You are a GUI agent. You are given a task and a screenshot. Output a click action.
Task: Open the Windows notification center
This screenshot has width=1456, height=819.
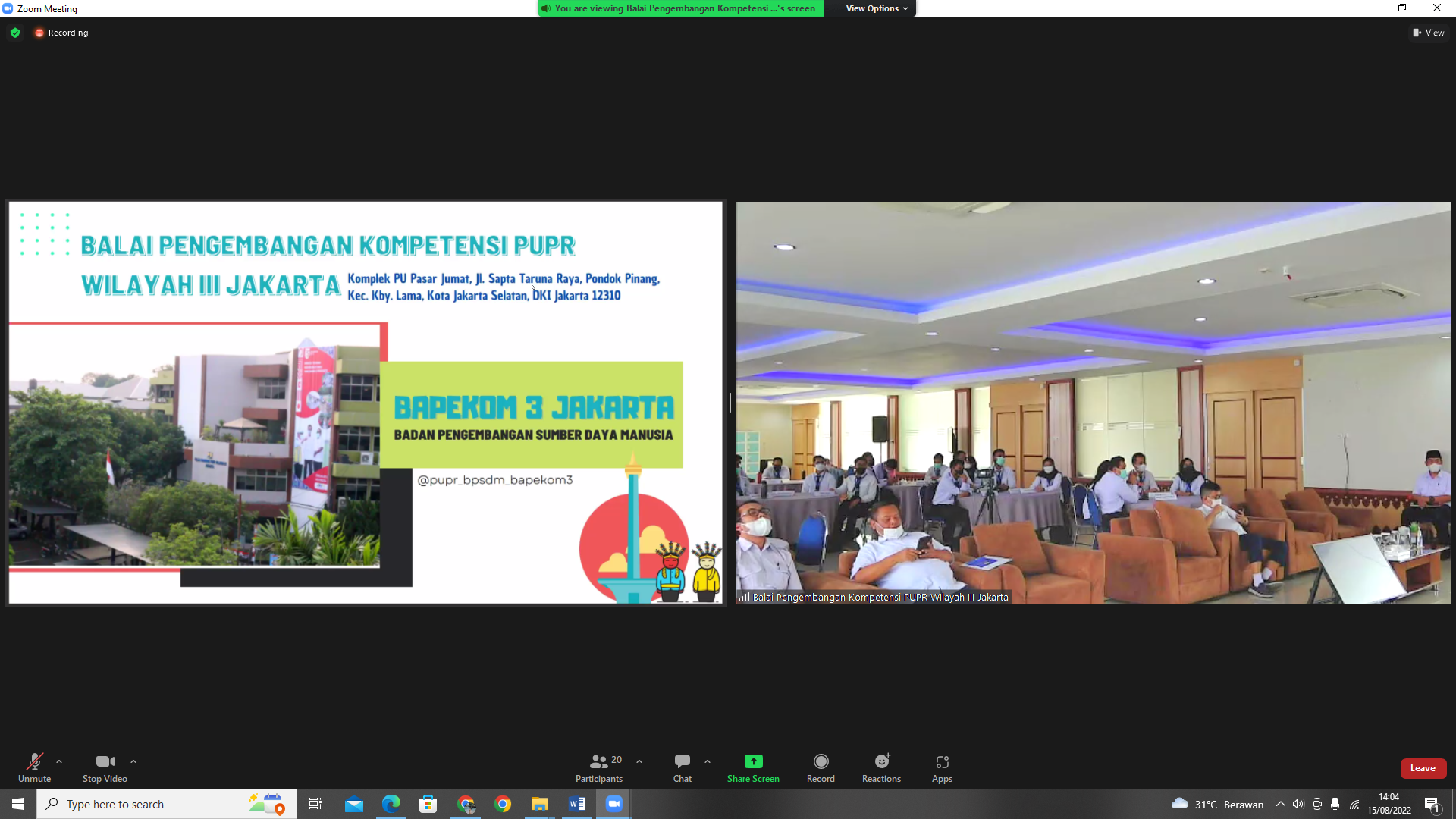[x=1432, y=804]
